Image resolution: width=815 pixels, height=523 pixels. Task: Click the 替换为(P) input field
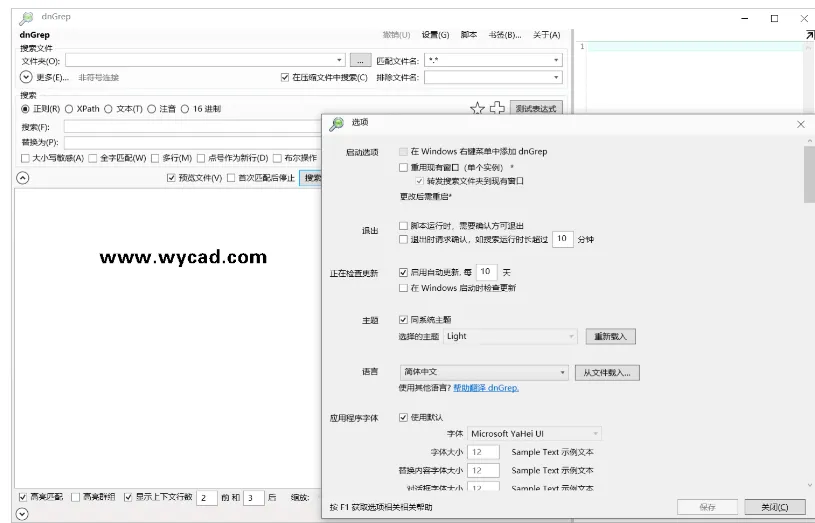[192, 142]
